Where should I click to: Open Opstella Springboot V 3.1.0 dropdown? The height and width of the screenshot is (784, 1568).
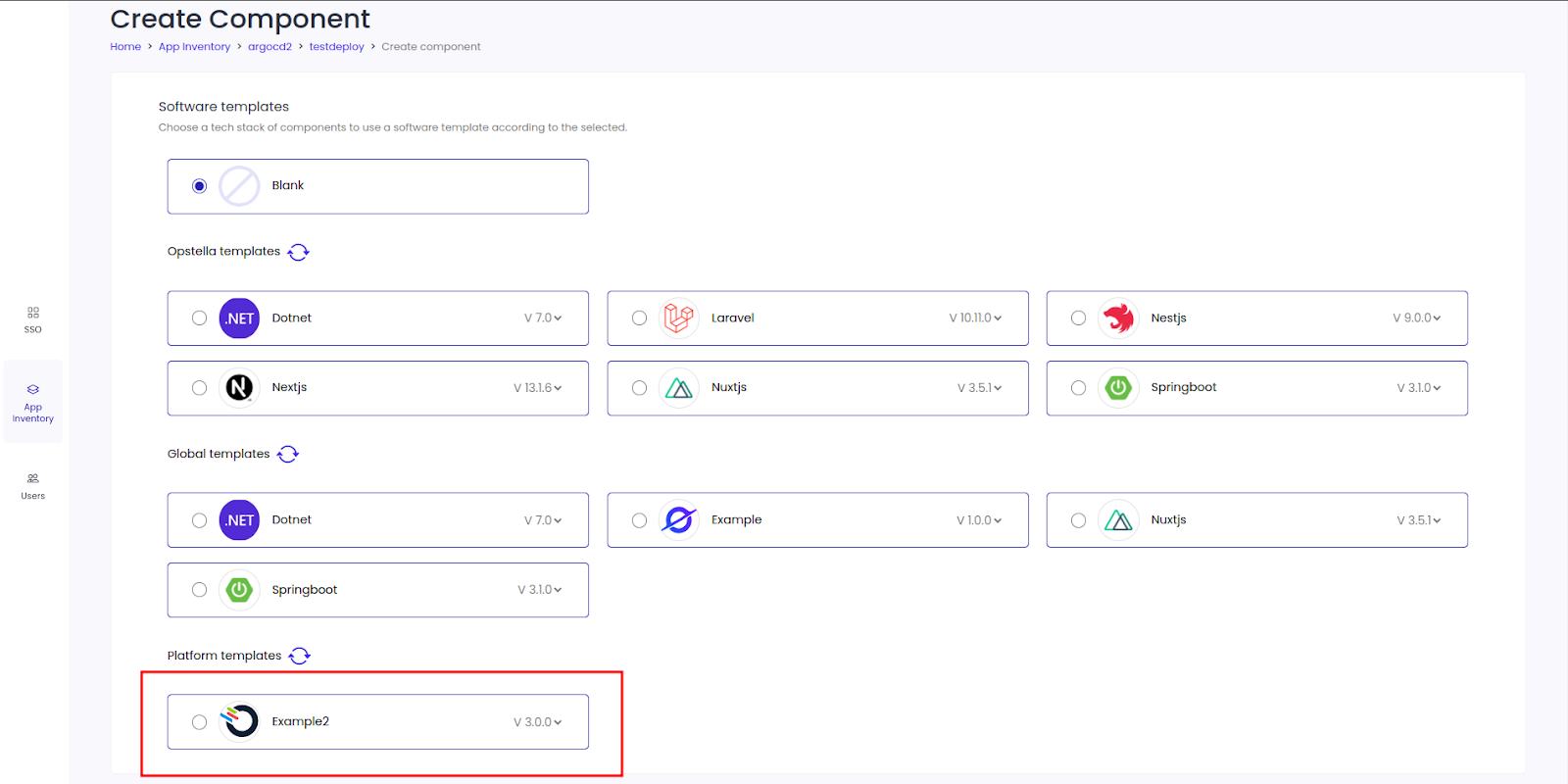pyautogui.click(x=1419, y=388)
